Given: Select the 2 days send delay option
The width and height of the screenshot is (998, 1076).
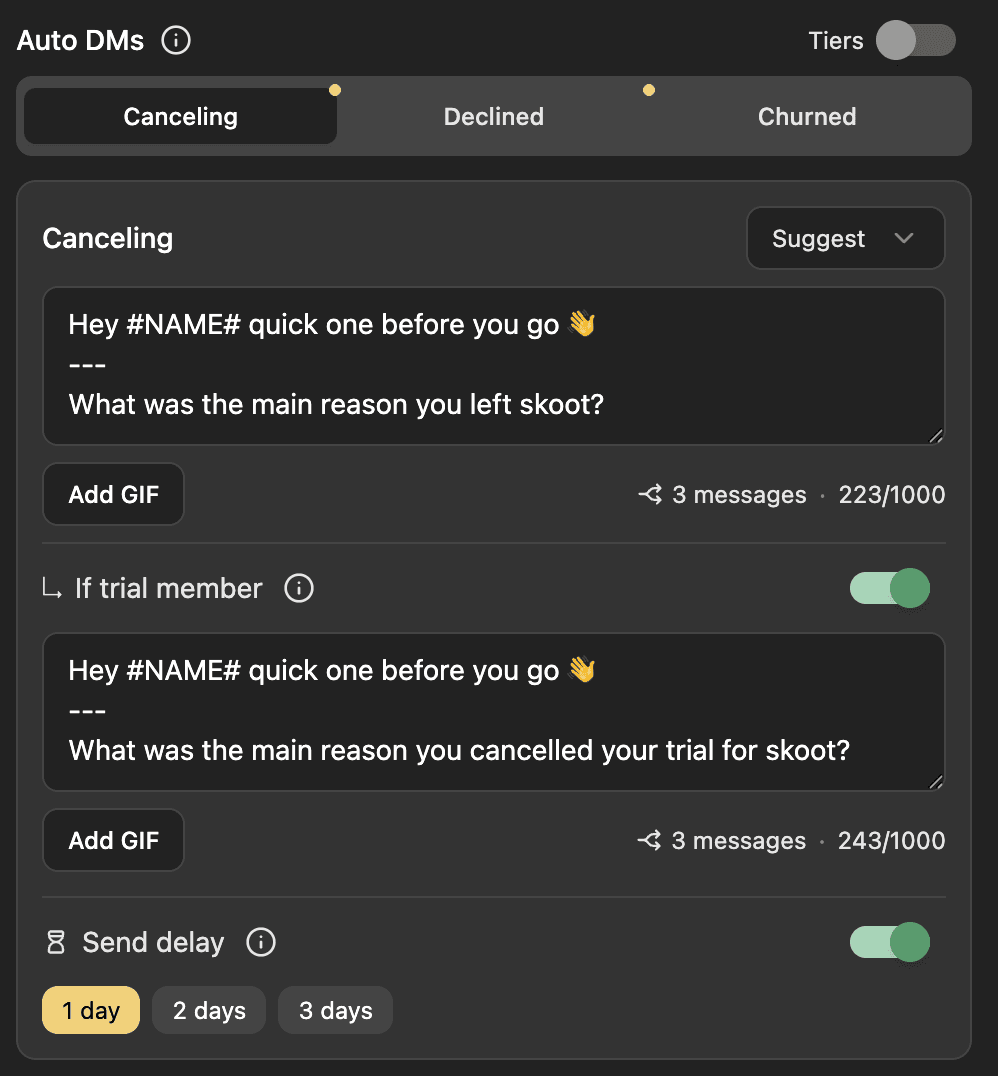Looking at the screenshot, I should [208, 1010].
